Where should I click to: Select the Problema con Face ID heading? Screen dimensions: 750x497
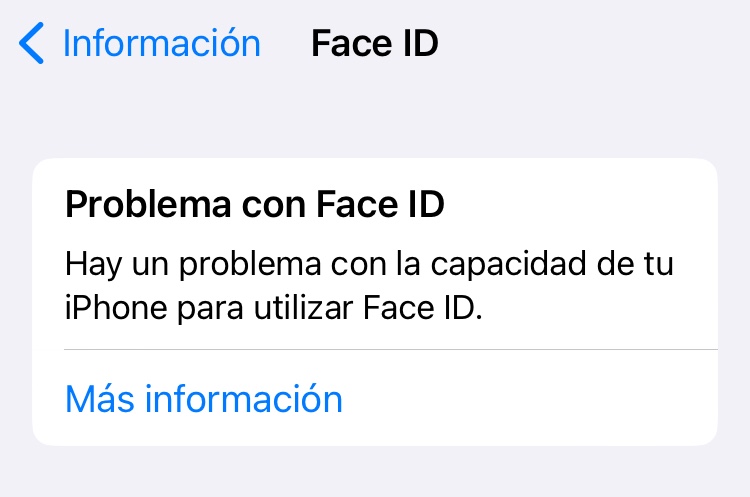[x=254, y=206]
